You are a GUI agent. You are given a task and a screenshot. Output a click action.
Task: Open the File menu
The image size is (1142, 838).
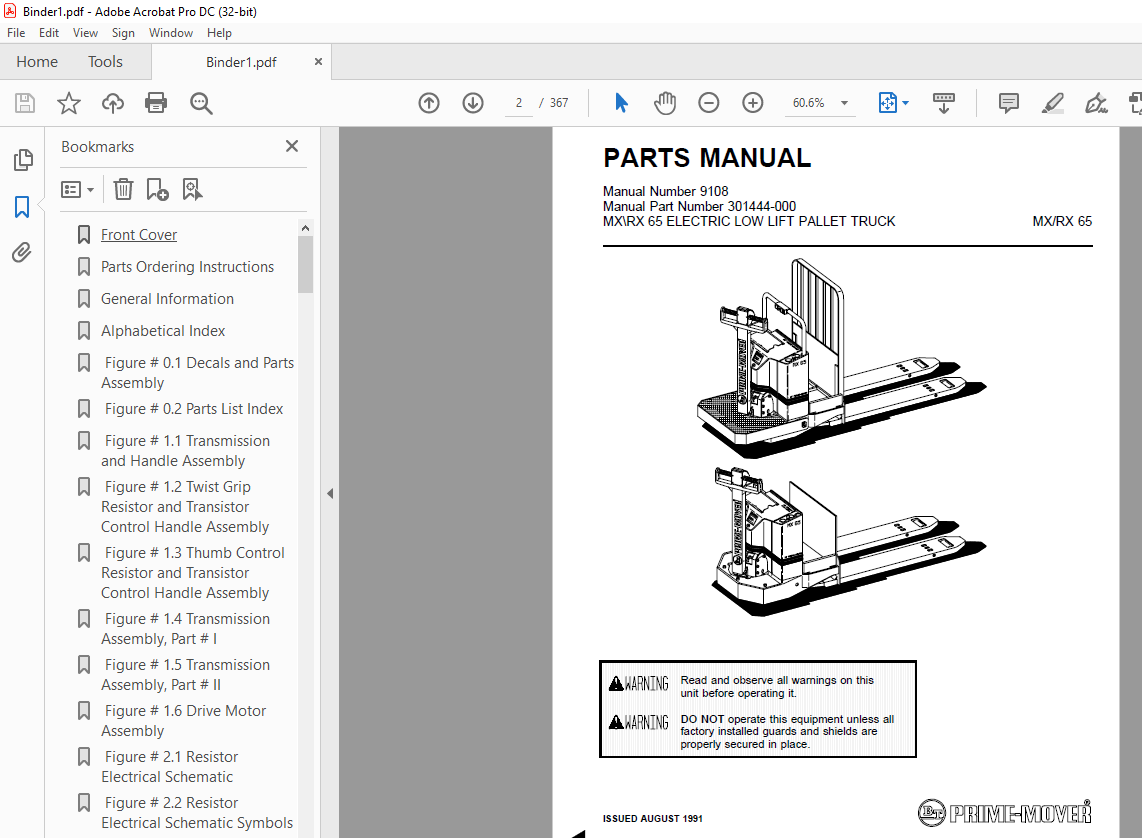click(16, 33)
